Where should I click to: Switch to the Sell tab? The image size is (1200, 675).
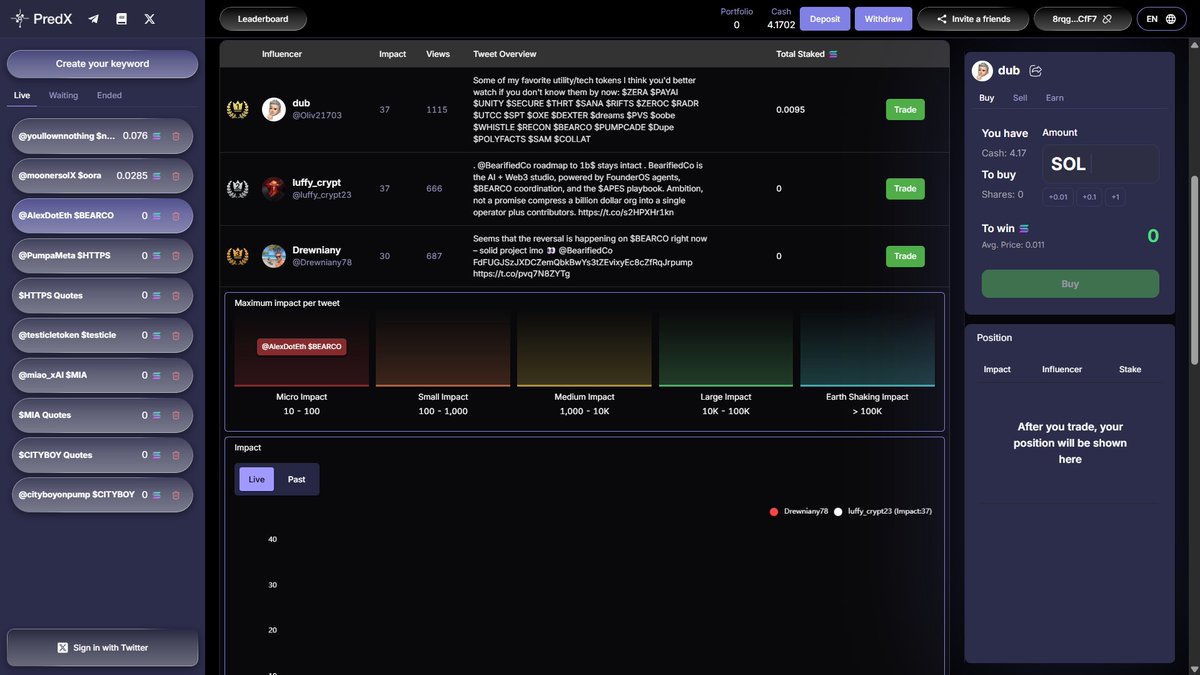[x=1019, y=97]
